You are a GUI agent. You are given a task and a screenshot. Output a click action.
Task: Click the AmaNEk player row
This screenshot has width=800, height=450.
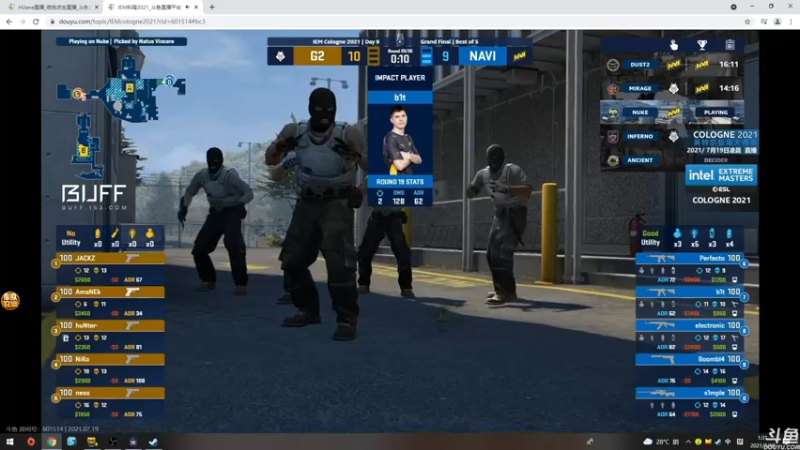(110, 292)
